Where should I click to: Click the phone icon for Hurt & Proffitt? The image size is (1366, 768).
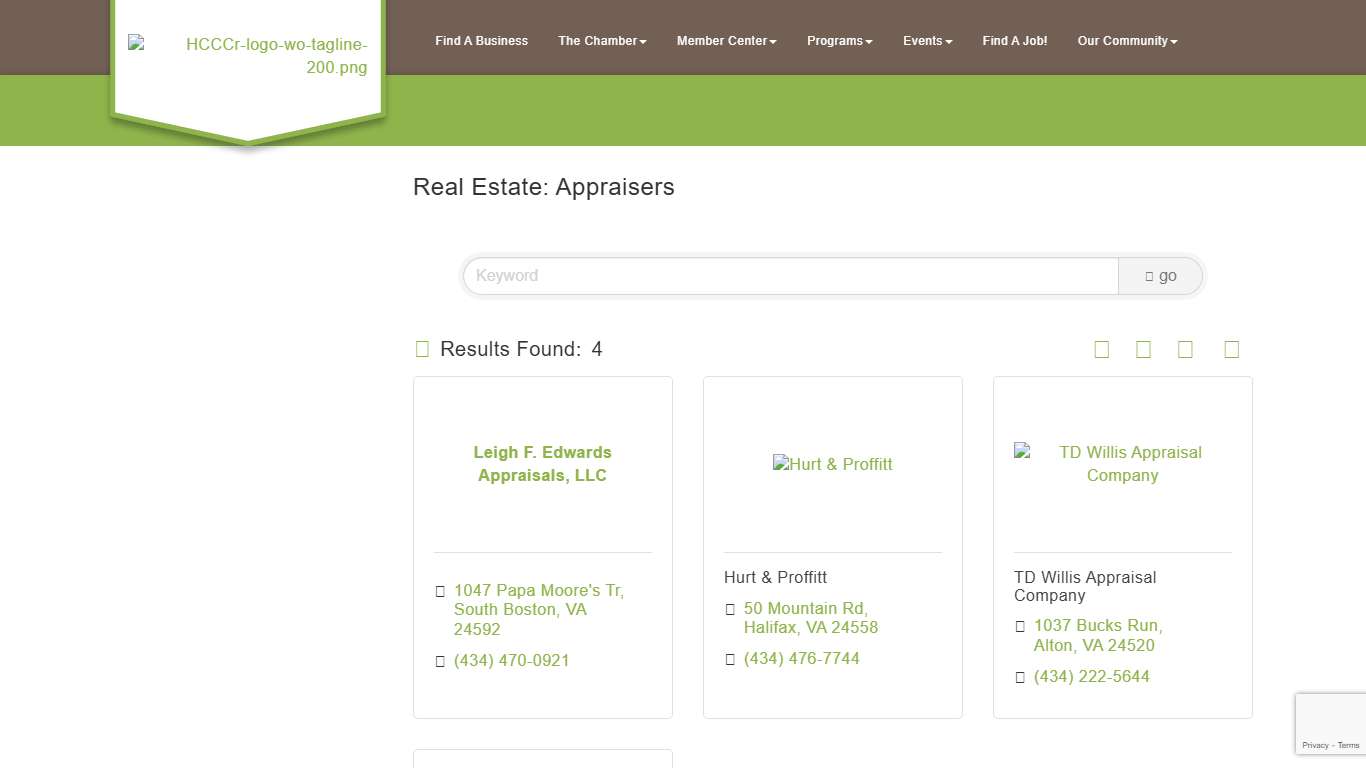[730, 659]
